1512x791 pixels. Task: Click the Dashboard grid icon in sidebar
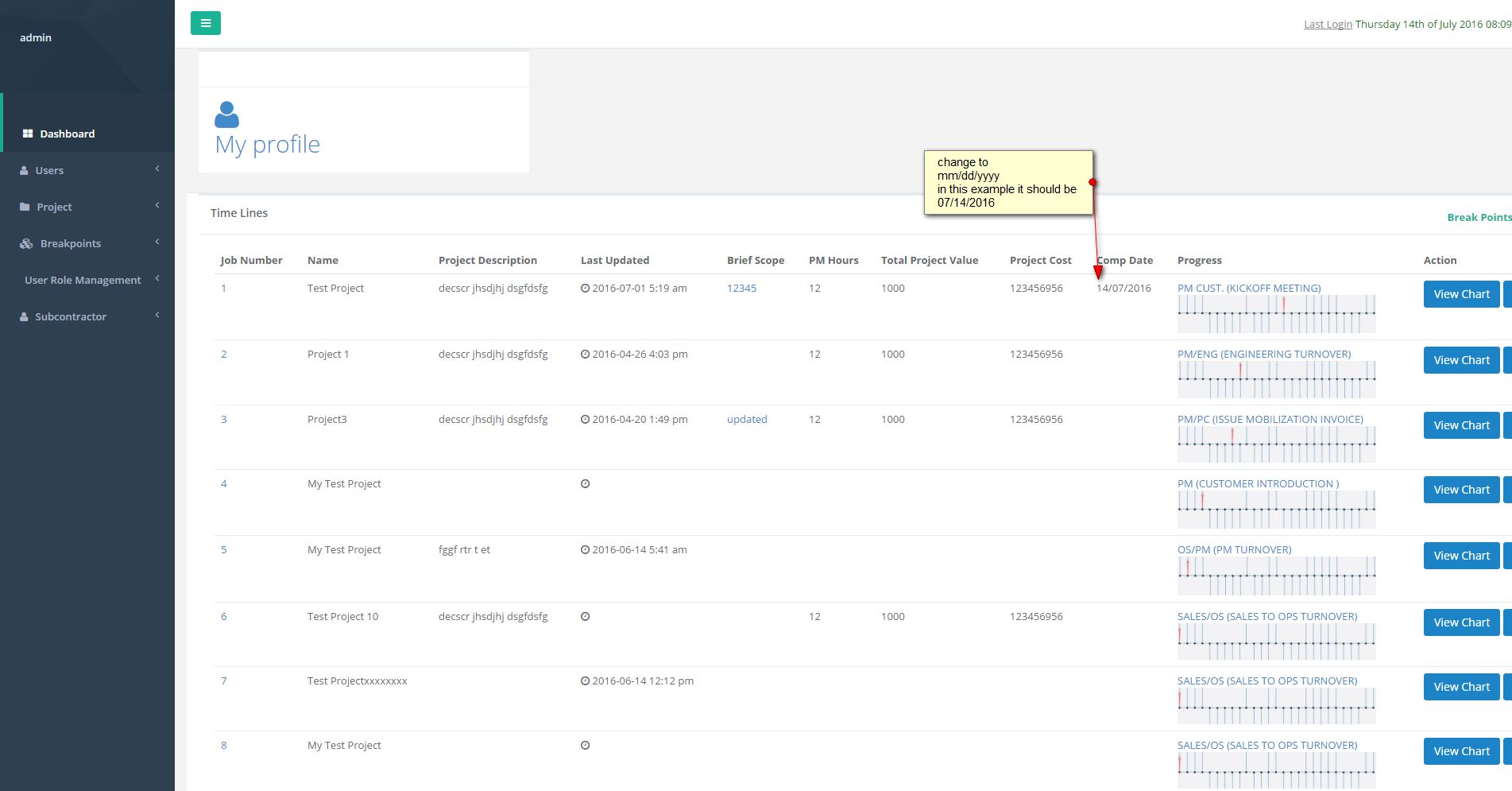point(28,134)
